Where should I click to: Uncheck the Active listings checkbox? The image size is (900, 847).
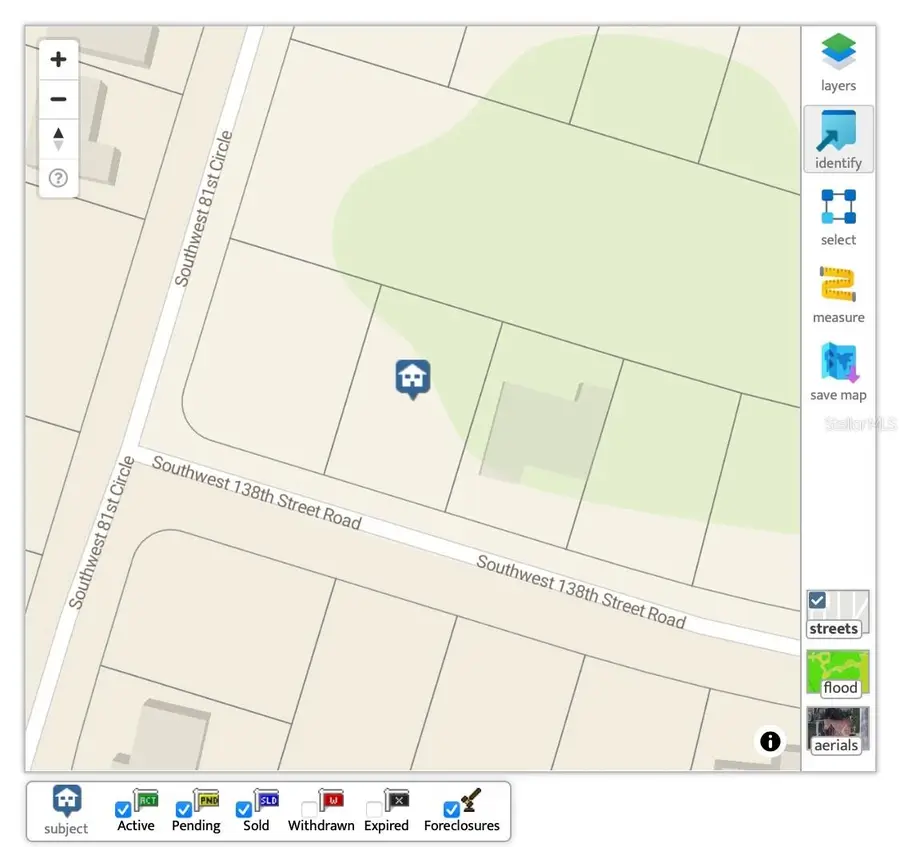tap(123, 810)
